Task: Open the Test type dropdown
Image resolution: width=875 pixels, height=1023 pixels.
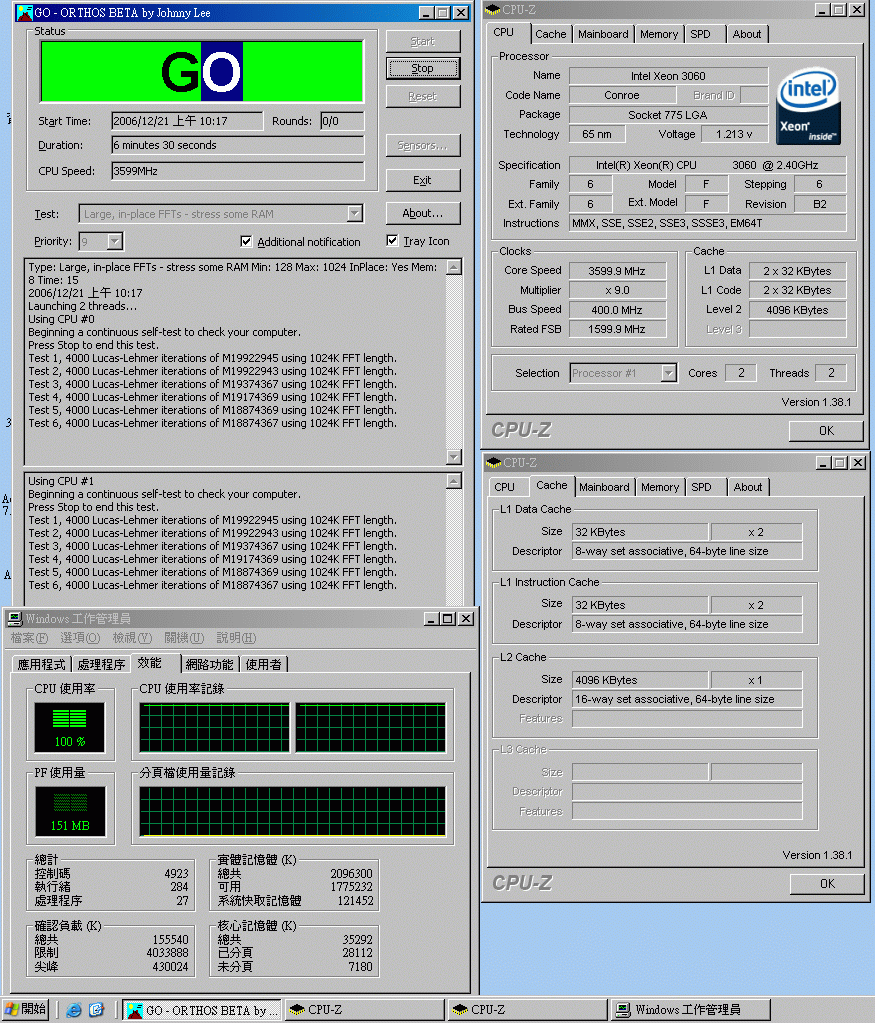Action: tap(354, 213)
